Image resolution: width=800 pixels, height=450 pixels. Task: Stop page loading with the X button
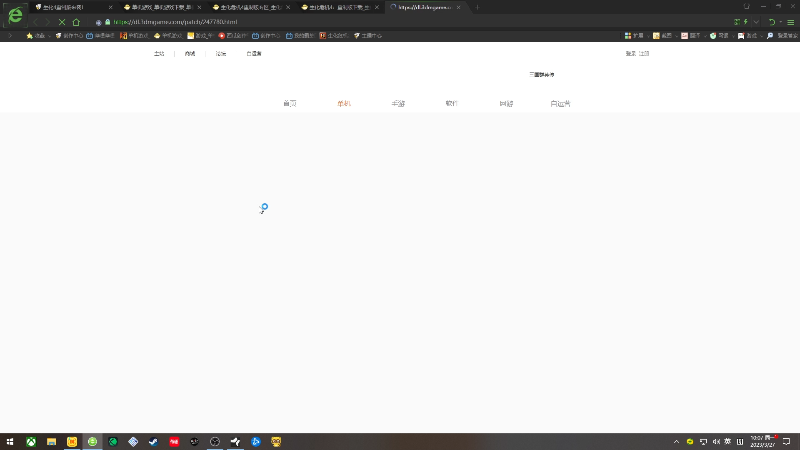pos(62,22)
